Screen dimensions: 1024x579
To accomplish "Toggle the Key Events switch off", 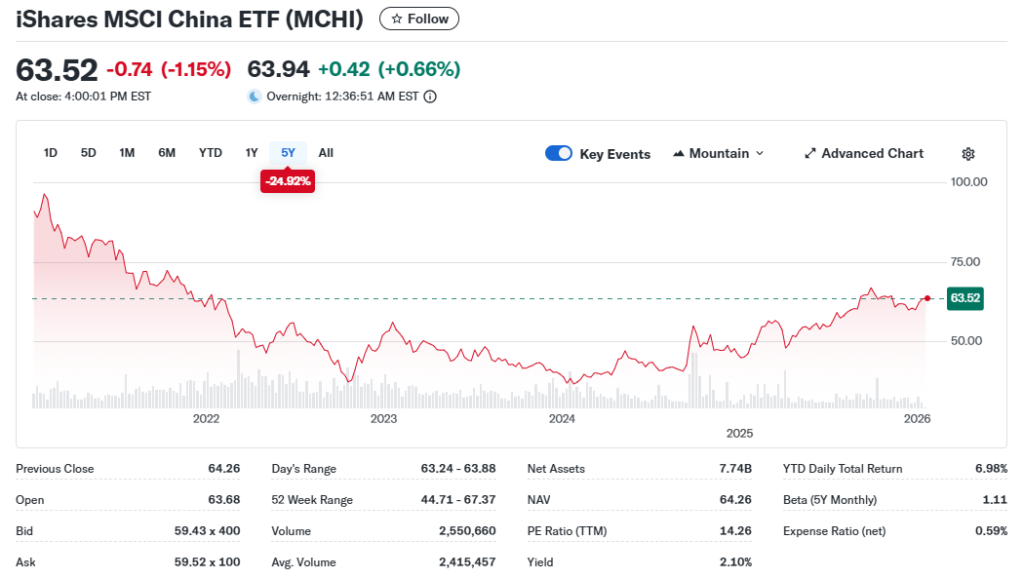I will point(558,153).
